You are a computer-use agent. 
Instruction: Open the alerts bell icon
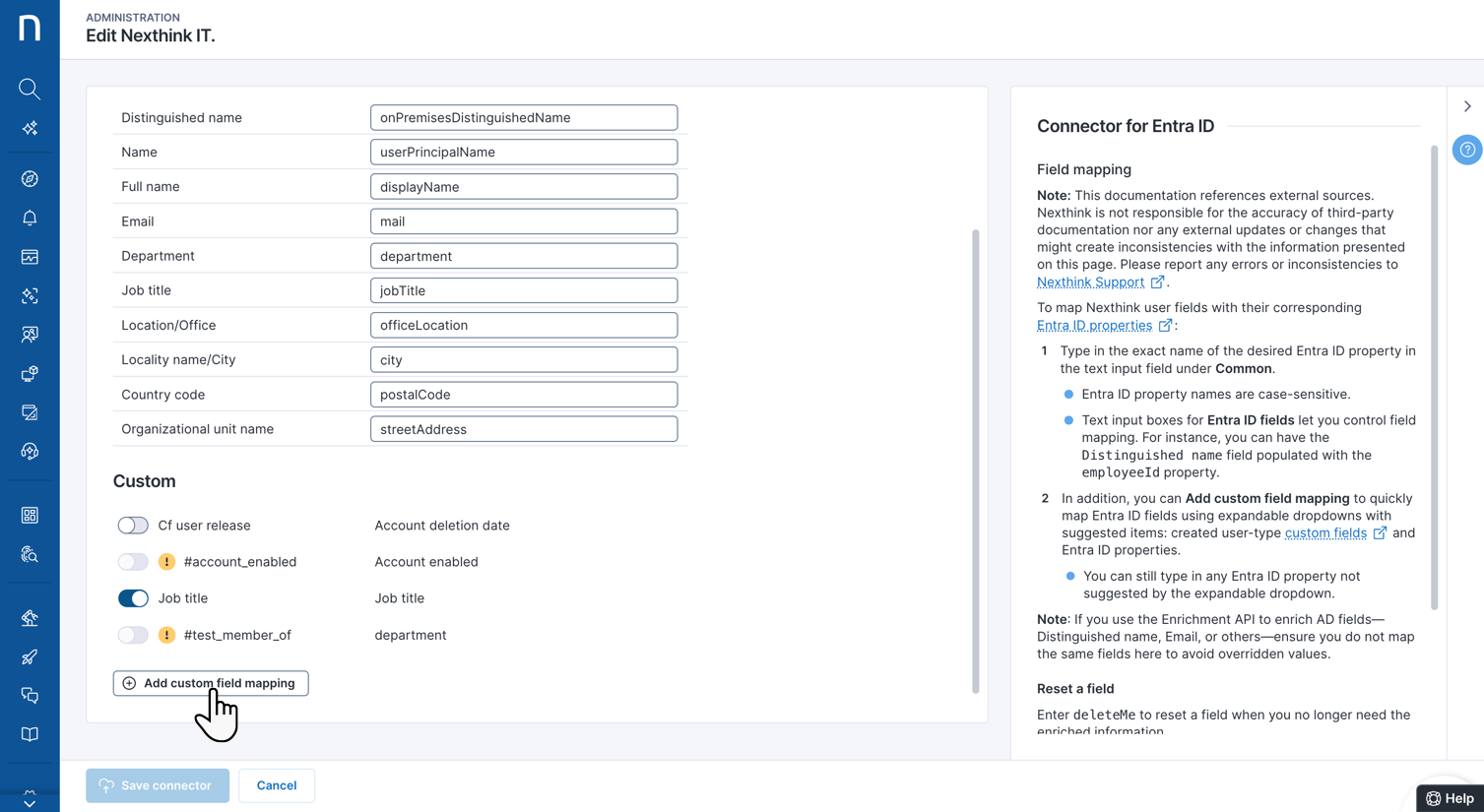click(30, 218)
